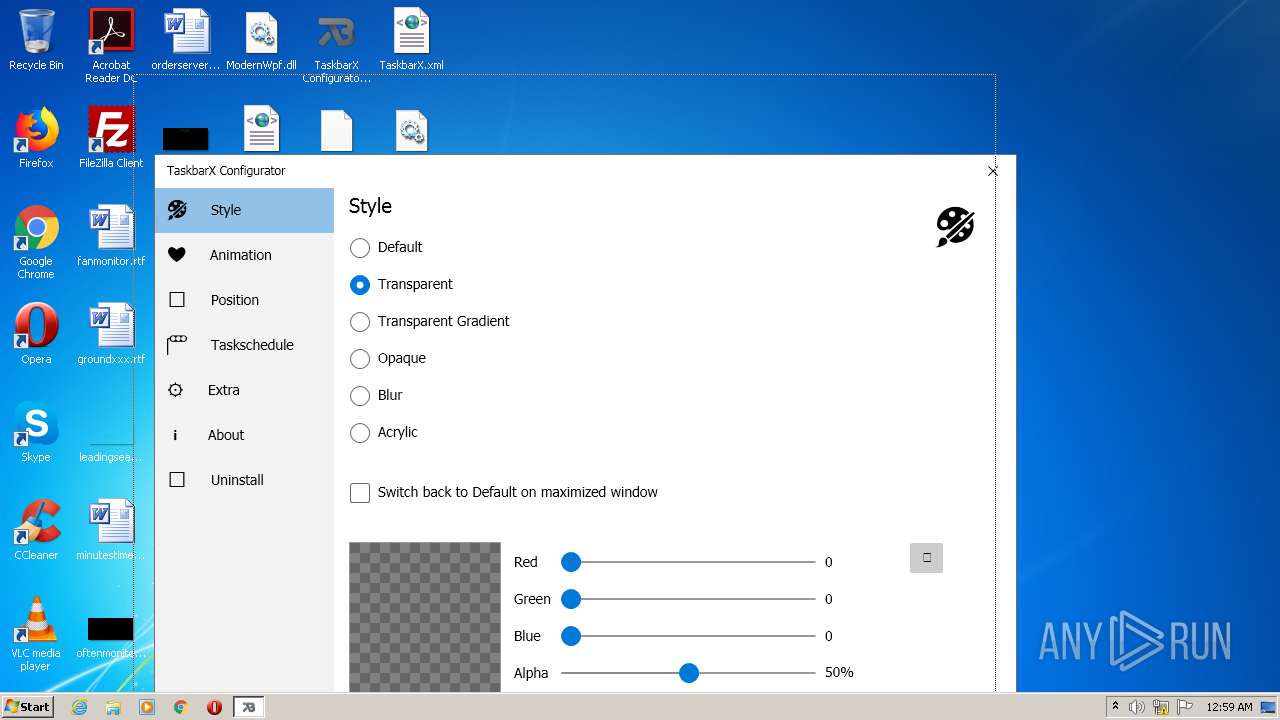Click the small gray button beside Red slider
The width and height of the screenshot is (1280, 720).
(926, 558)
